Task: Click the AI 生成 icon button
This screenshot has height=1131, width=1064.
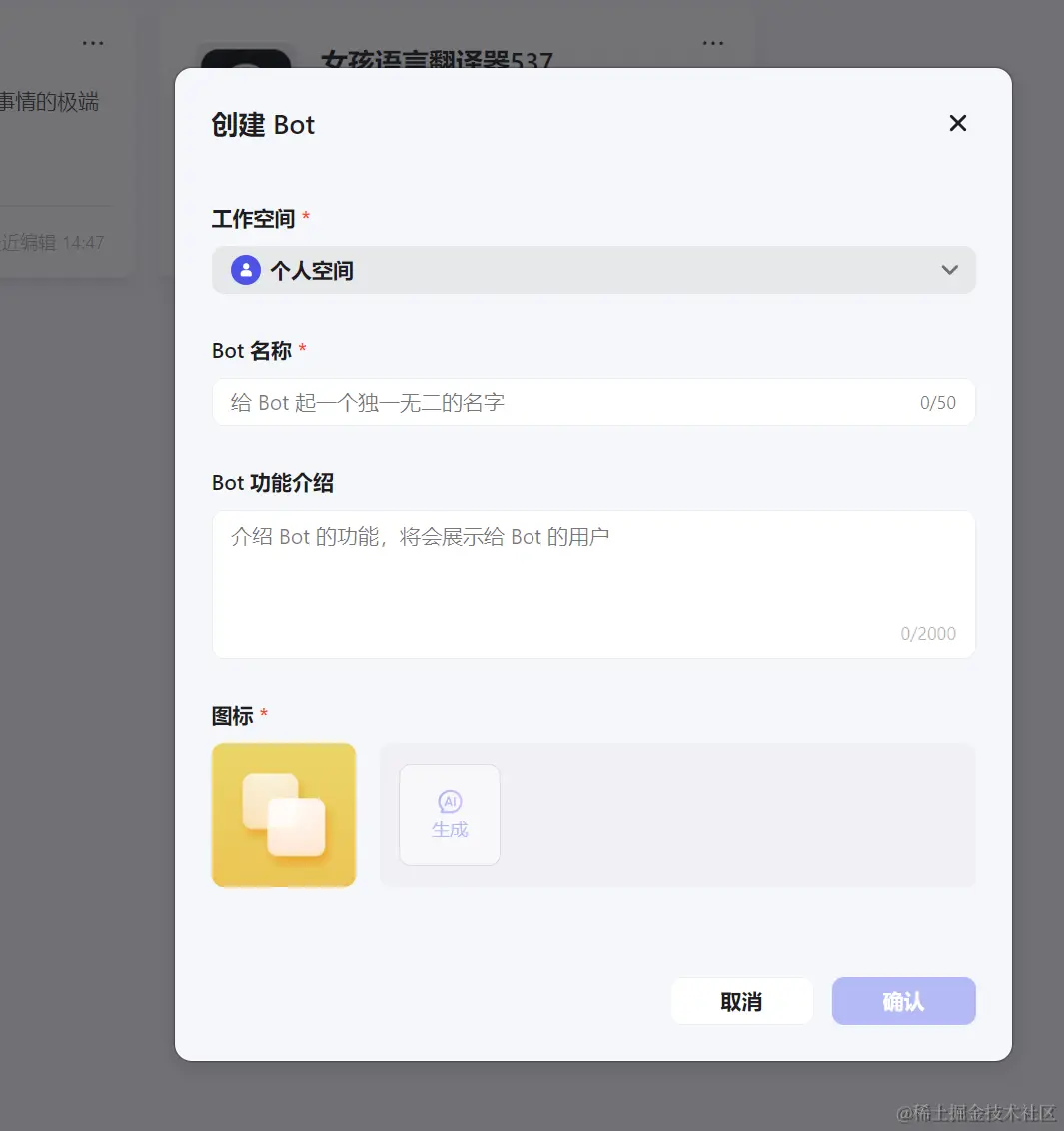Action: click(x=450, y=815)
